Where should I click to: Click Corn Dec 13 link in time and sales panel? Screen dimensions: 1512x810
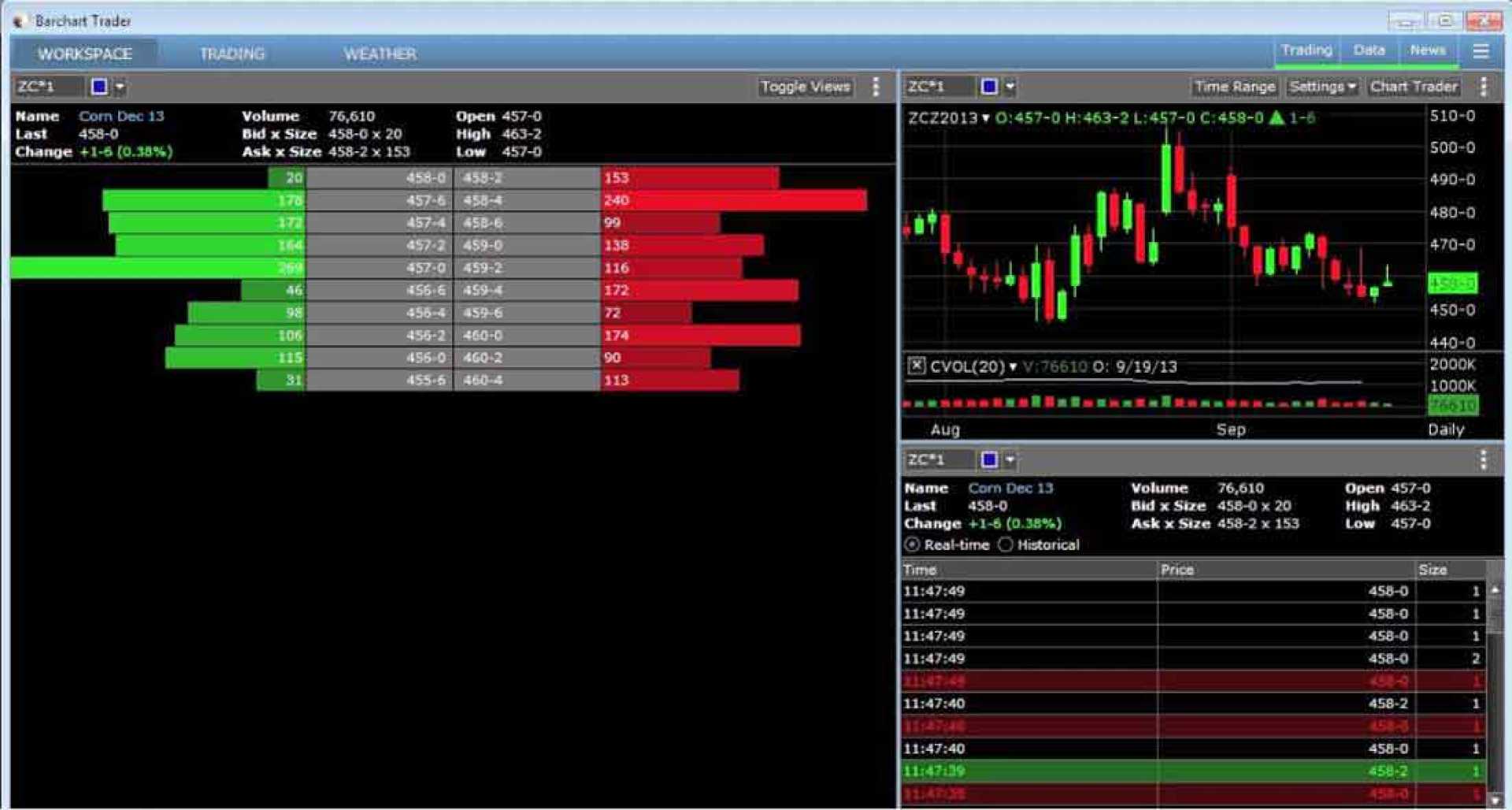pyautogui.click(x=1010, y=488)
